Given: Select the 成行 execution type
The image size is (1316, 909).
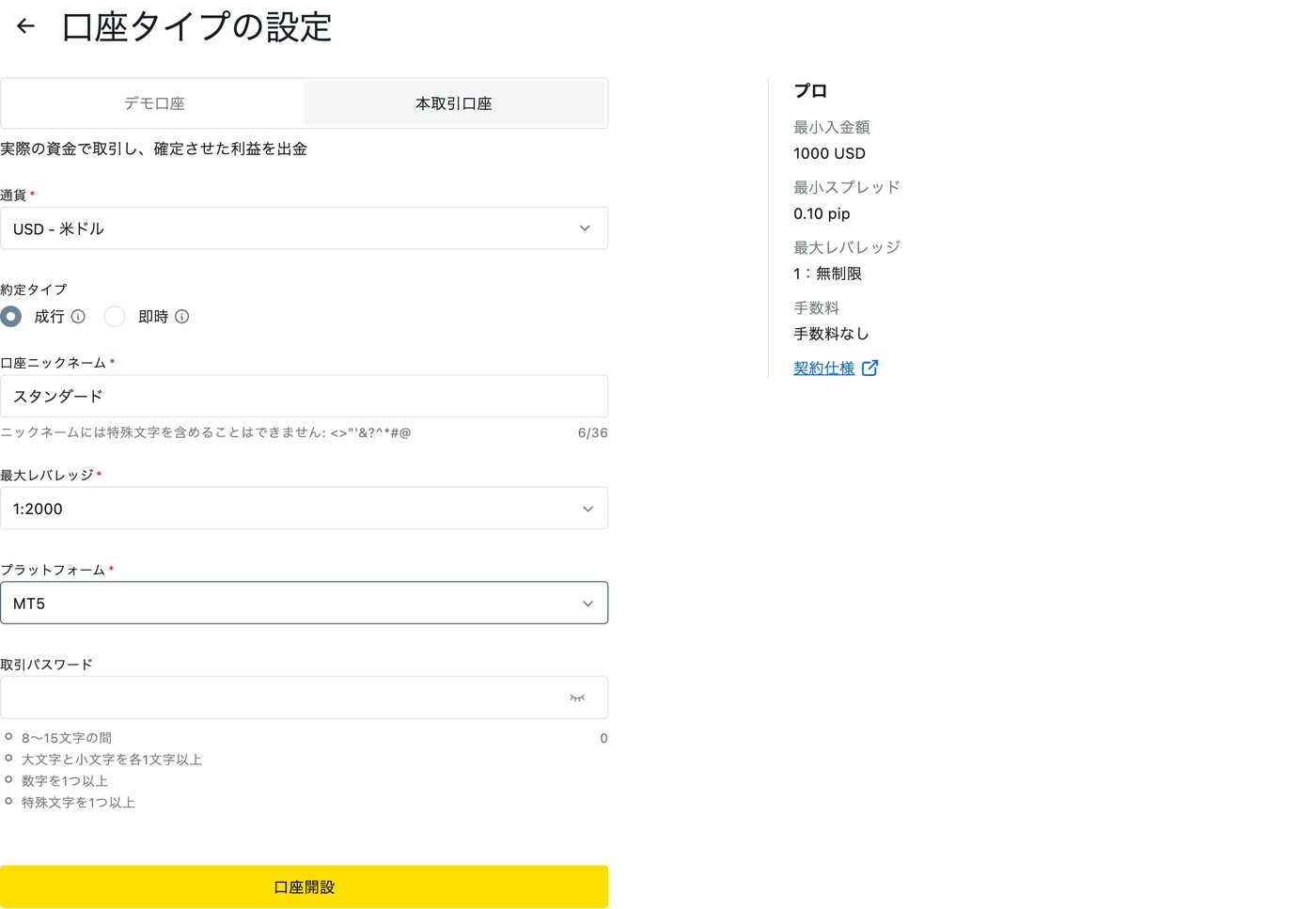Looking at the screenshot, I should tap(11, 317).
